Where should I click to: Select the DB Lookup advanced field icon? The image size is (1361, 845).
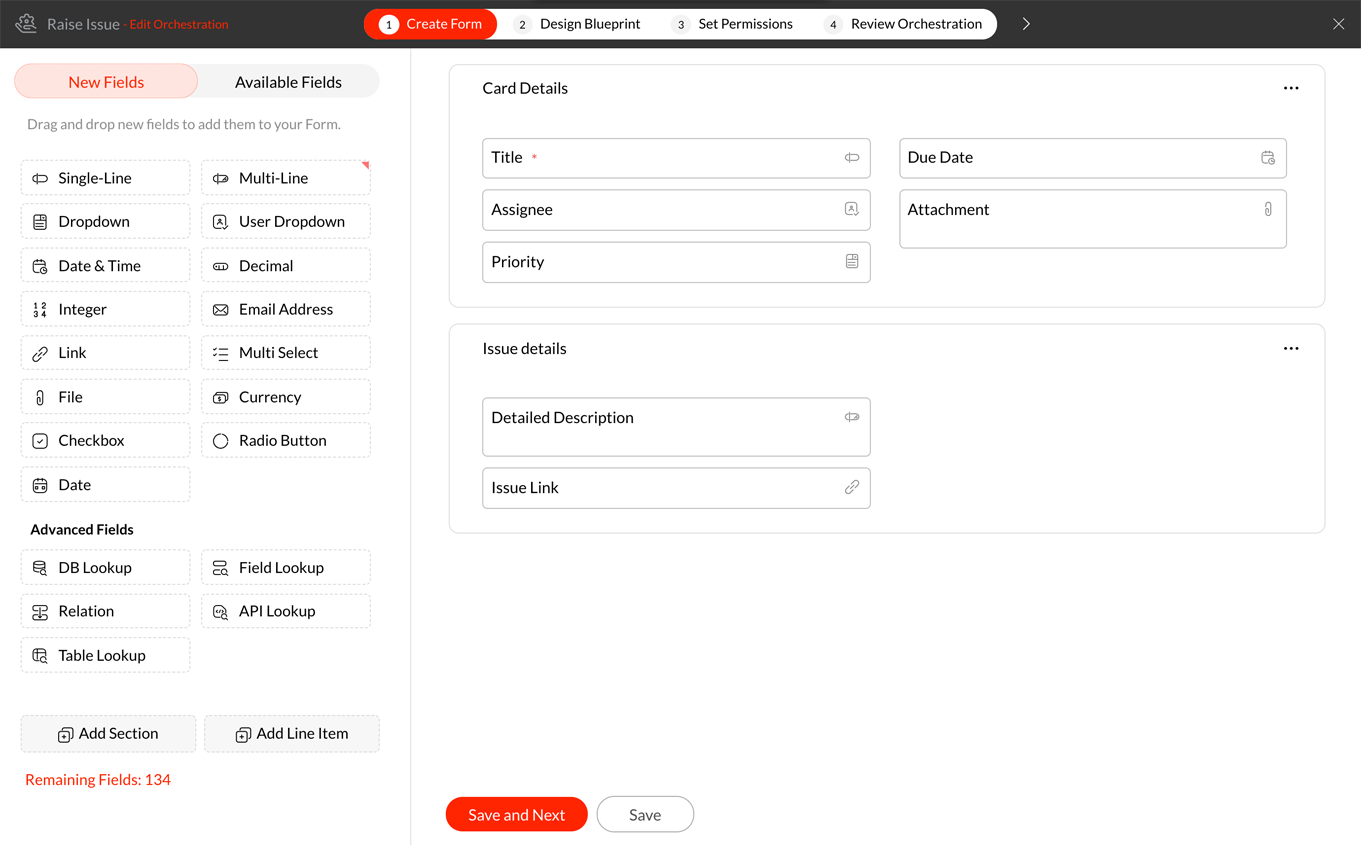click(x=40, y=568)
